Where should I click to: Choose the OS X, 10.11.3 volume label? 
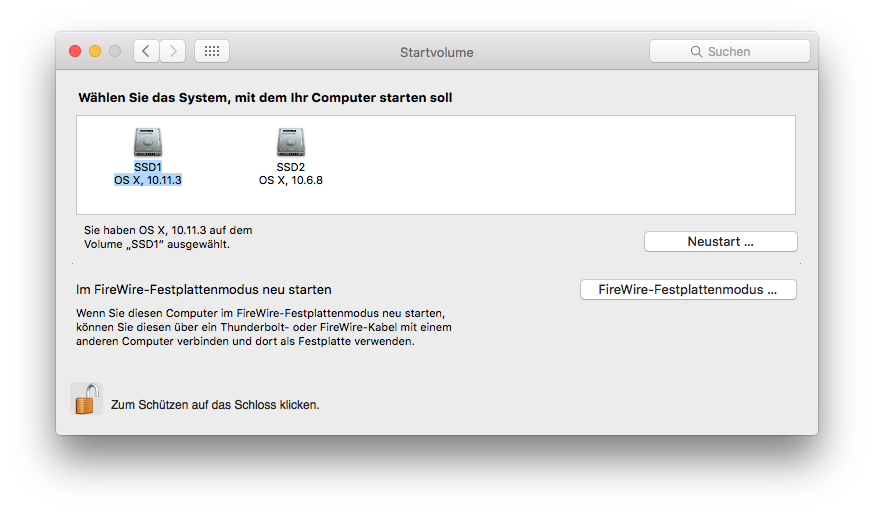[148, 180]
